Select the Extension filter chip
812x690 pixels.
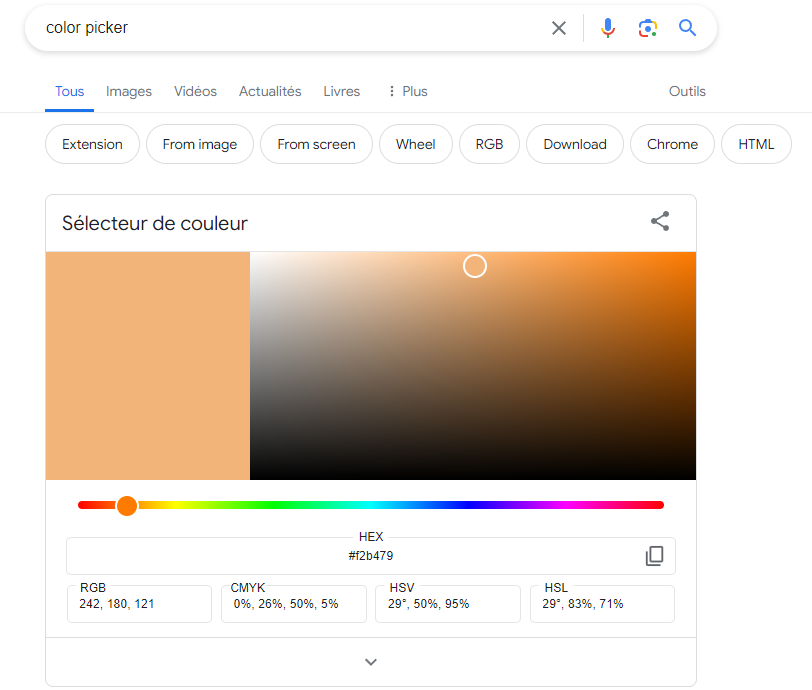click(92, 144)
